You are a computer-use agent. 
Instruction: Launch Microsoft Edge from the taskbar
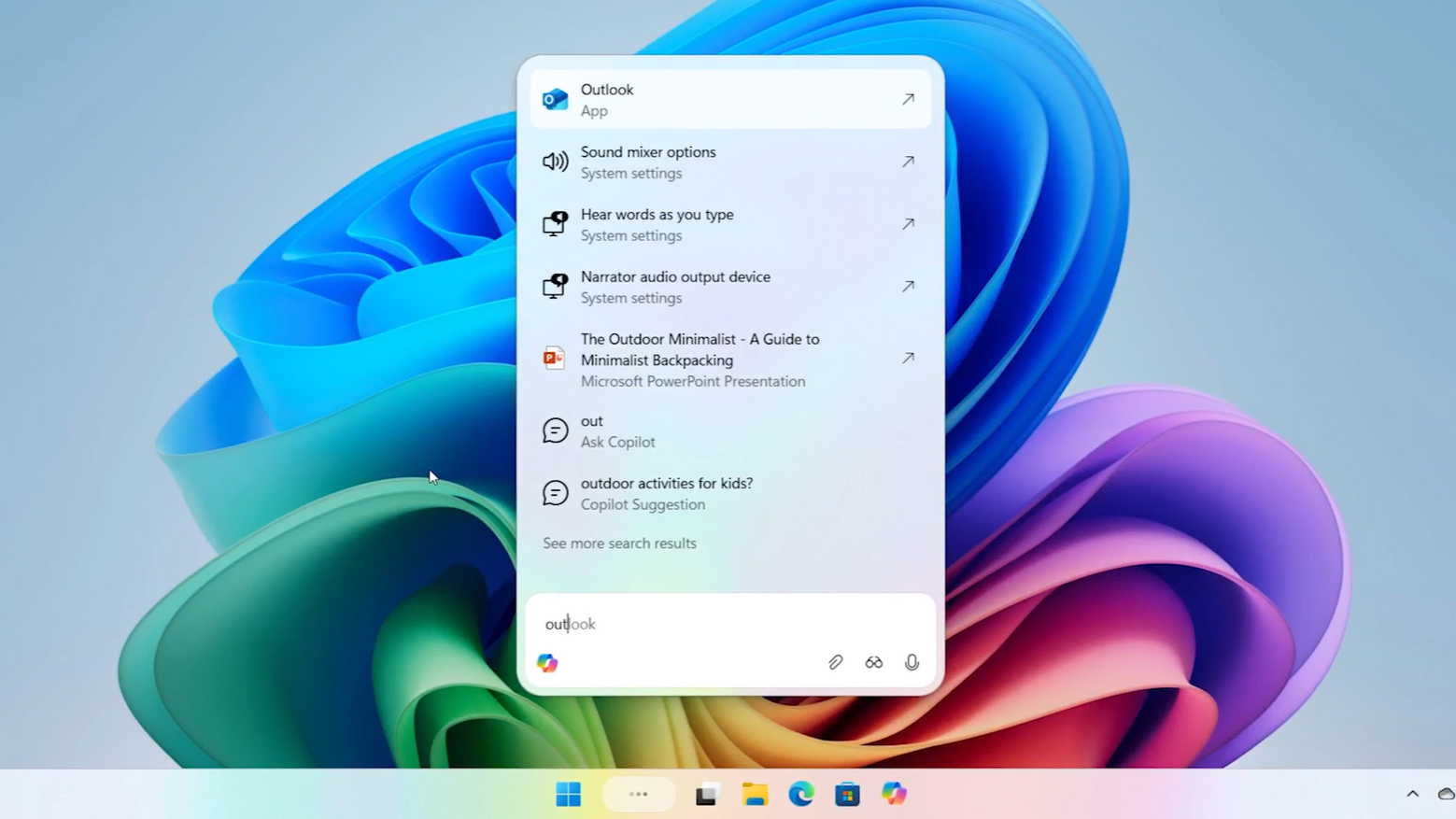(801, 794)
